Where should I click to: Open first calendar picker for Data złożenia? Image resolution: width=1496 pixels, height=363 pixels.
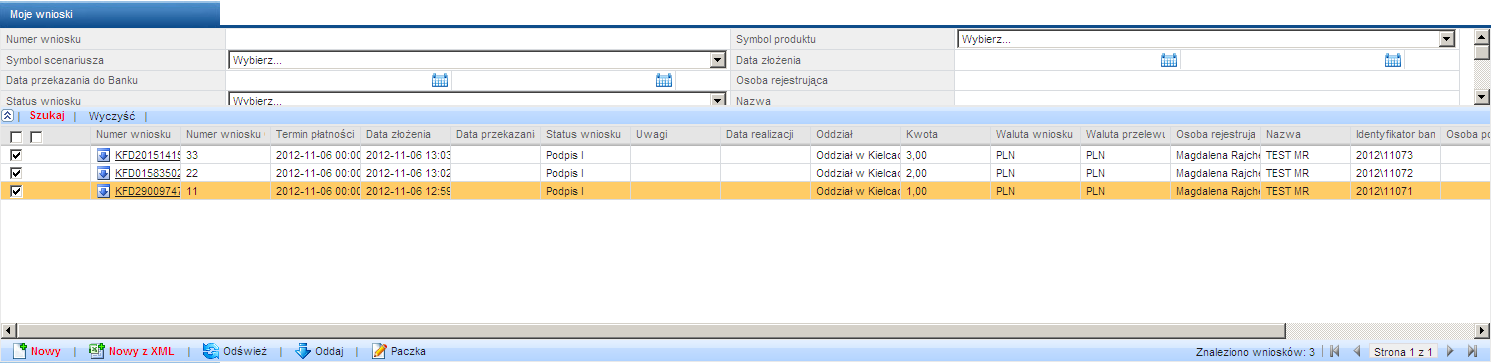click(1169, 60)
